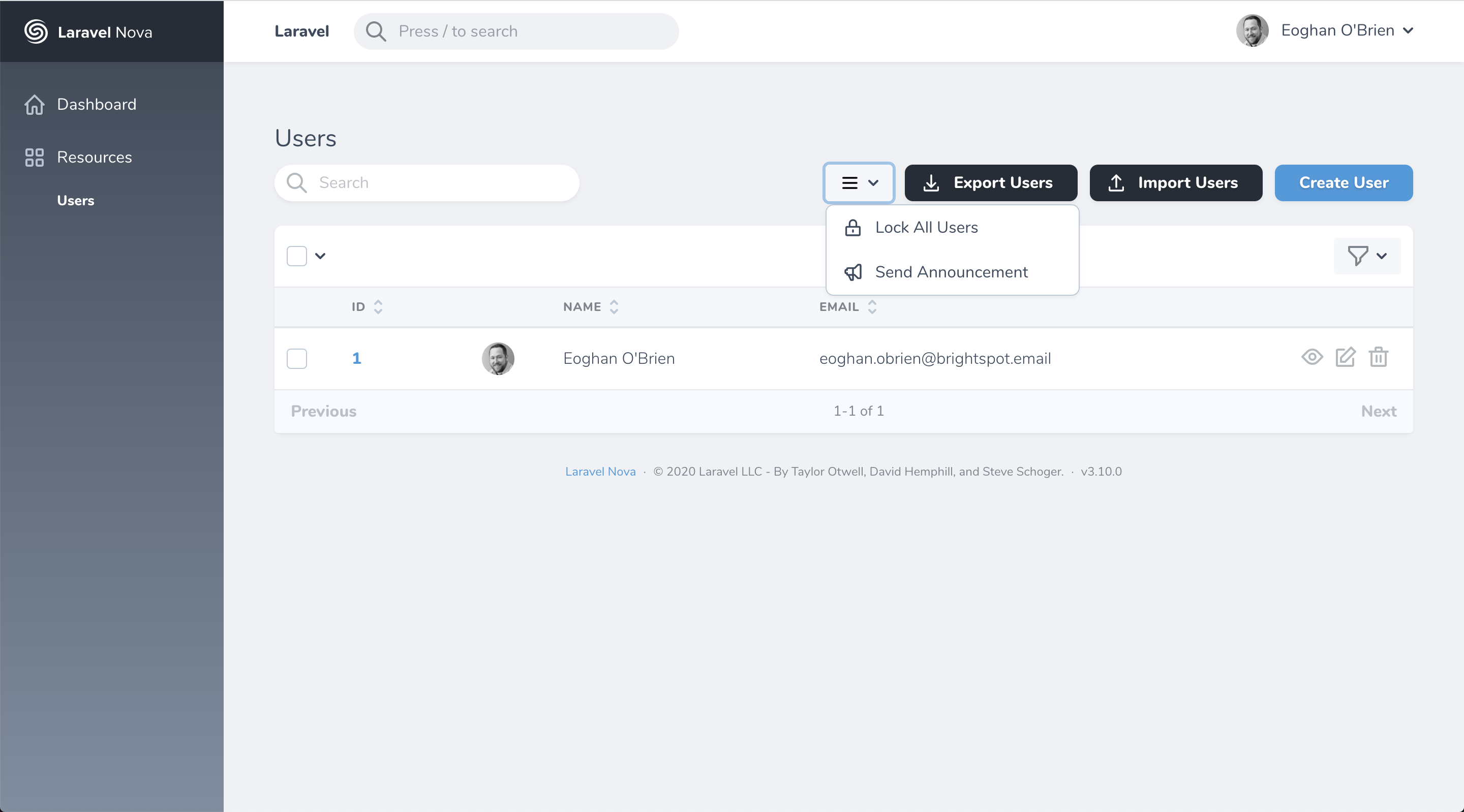Open the filter funnel dropdown
The height and width of the screenshot is (812, 1464).
pyautogui.click(x=1367, y=256)
